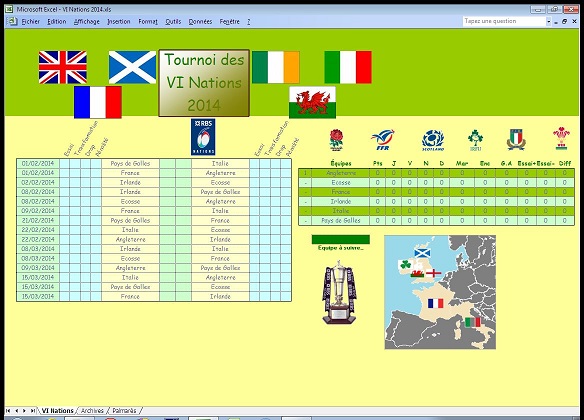Switch to the Archives sheet tab
584x420 pixels.
(92, 411)
